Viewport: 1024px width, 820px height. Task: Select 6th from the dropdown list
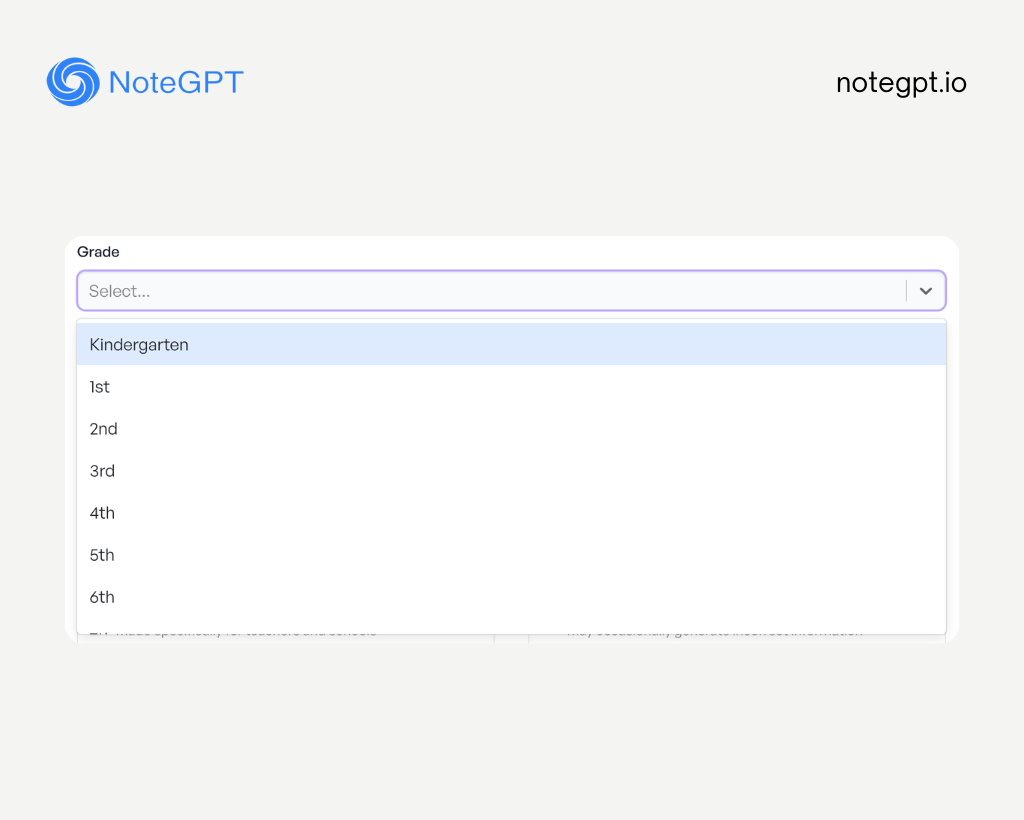103,597
